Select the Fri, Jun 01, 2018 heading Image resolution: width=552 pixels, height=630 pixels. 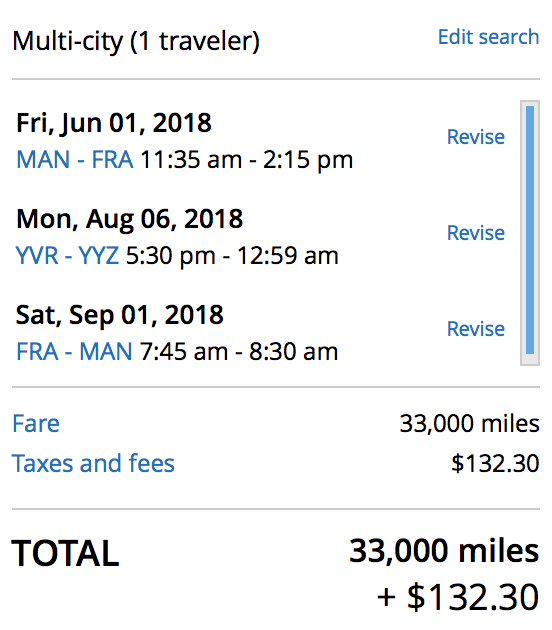114,123
